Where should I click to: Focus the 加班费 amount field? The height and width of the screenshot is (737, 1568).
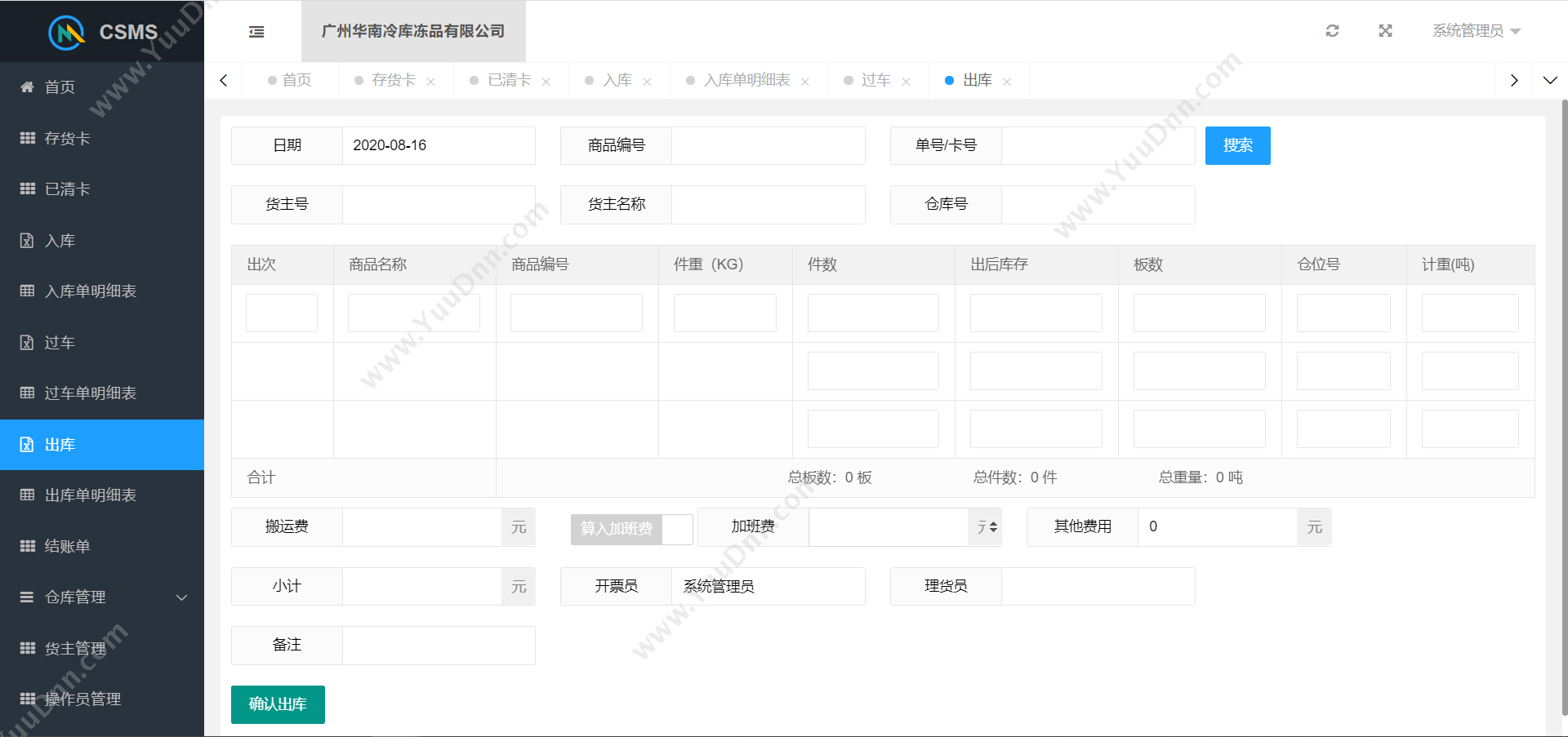pyautogui.click(x=889, y=527)
